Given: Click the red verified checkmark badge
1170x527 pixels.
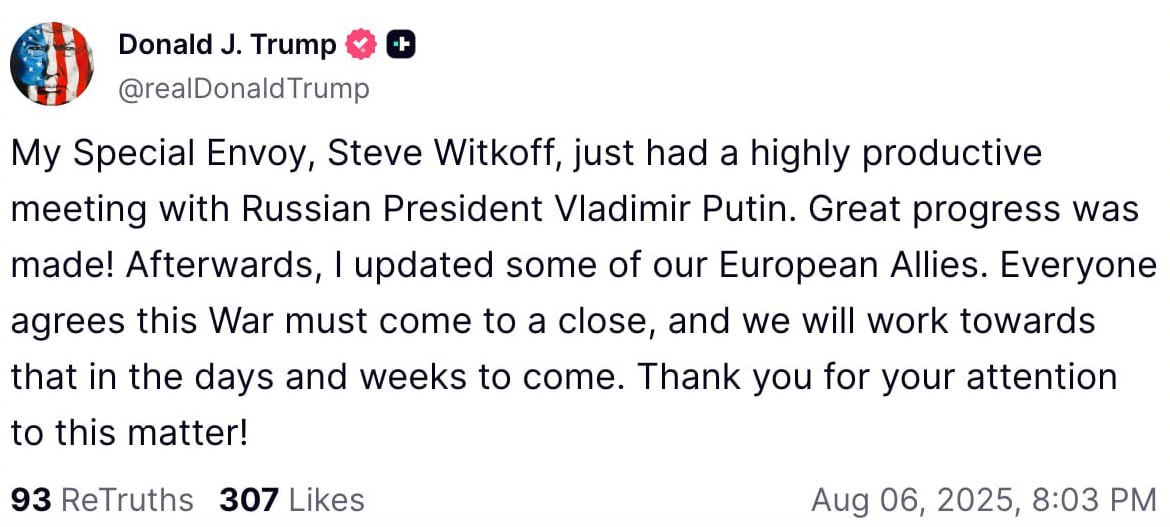Looking at the screenshot, I should pos(362,45).
